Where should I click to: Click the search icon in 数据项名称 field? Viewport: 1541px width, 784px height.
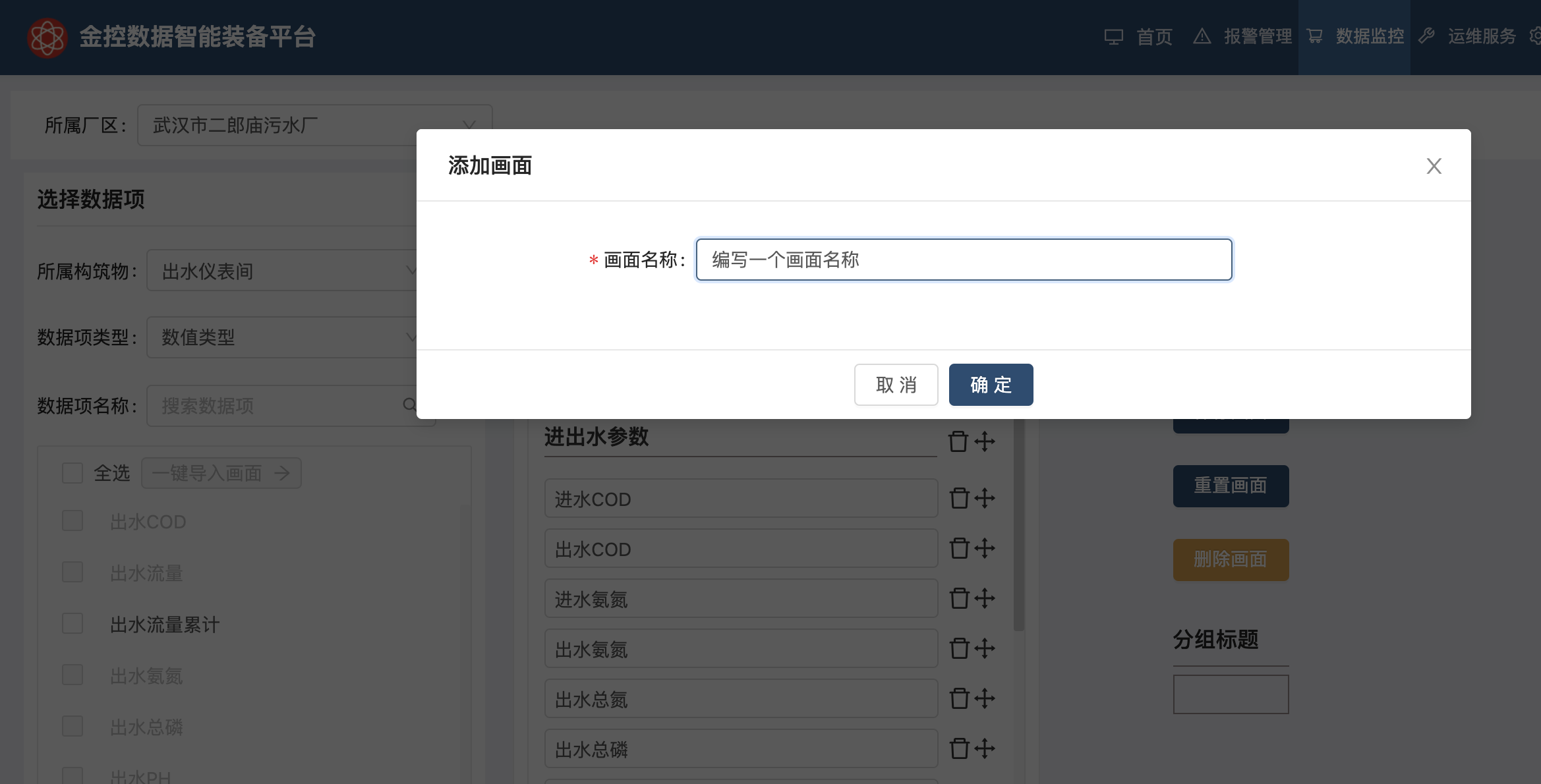(x=409, y=405)
